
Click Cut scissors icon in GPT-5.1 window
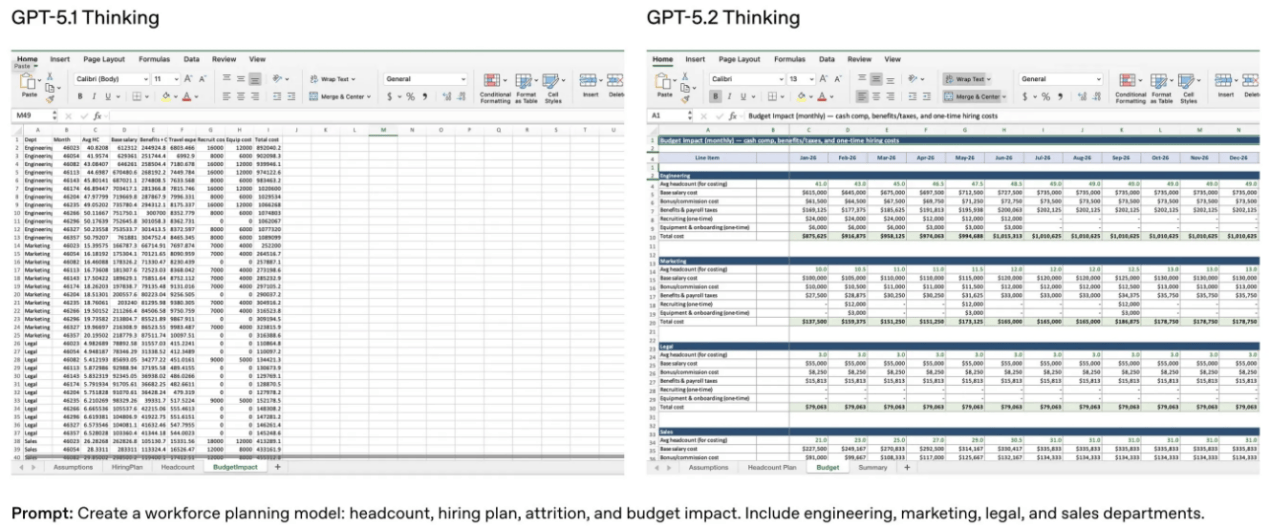pos(50,75)
